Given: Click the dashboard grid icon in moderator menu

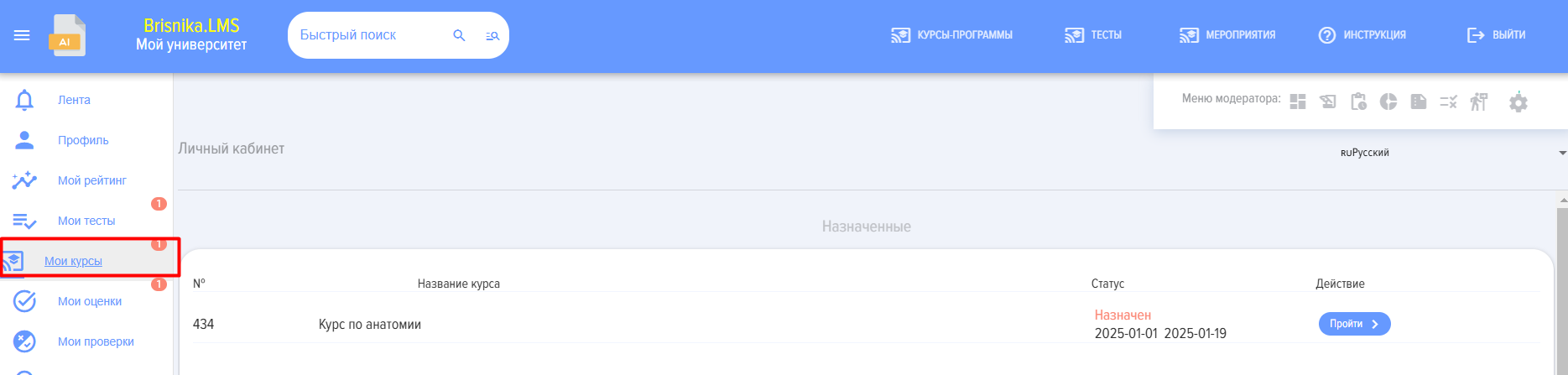Looking at the screenshot, I should tap(1298, 102).
